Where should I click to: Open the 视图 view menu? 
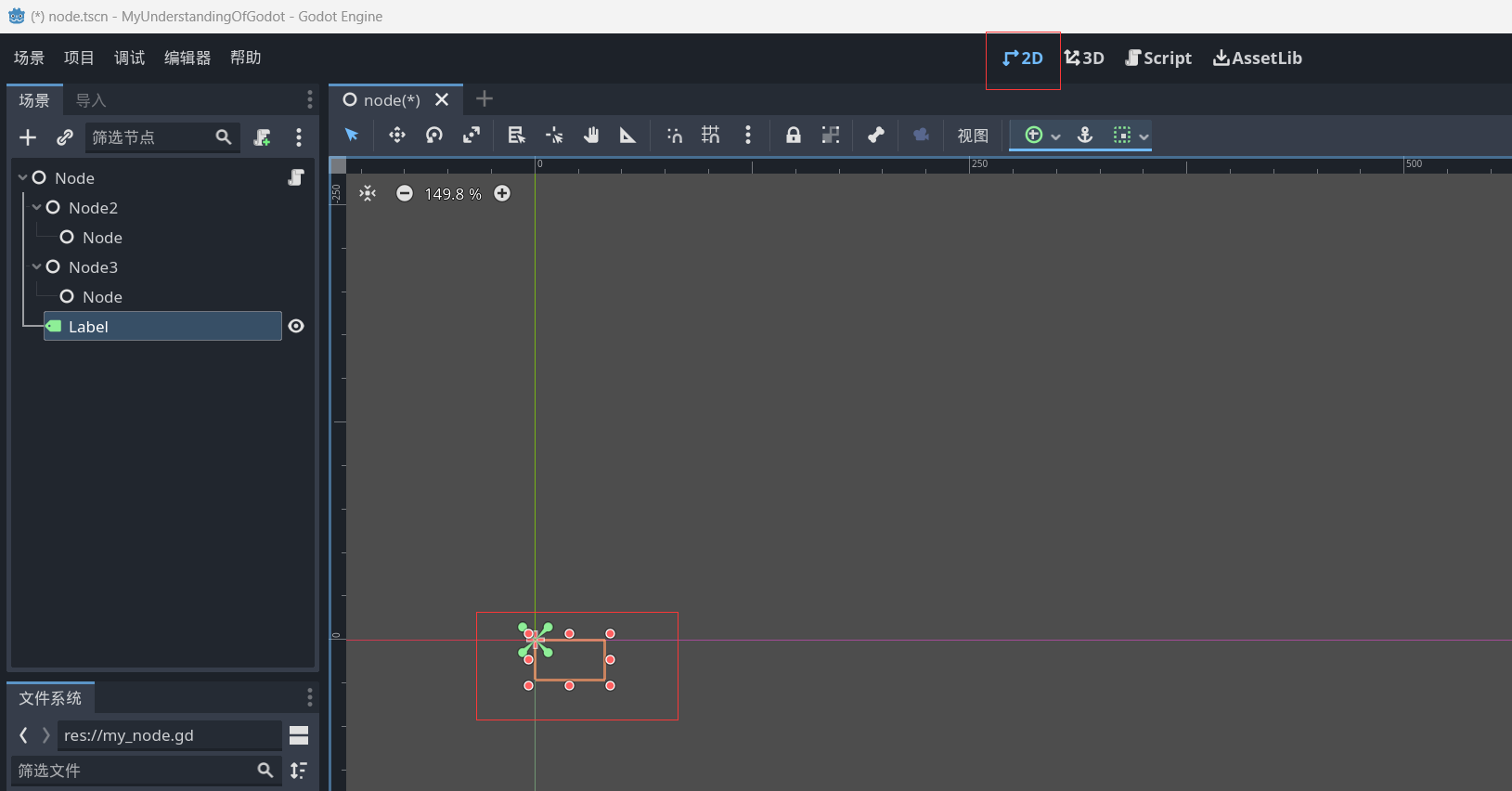(x=973, y=136)
